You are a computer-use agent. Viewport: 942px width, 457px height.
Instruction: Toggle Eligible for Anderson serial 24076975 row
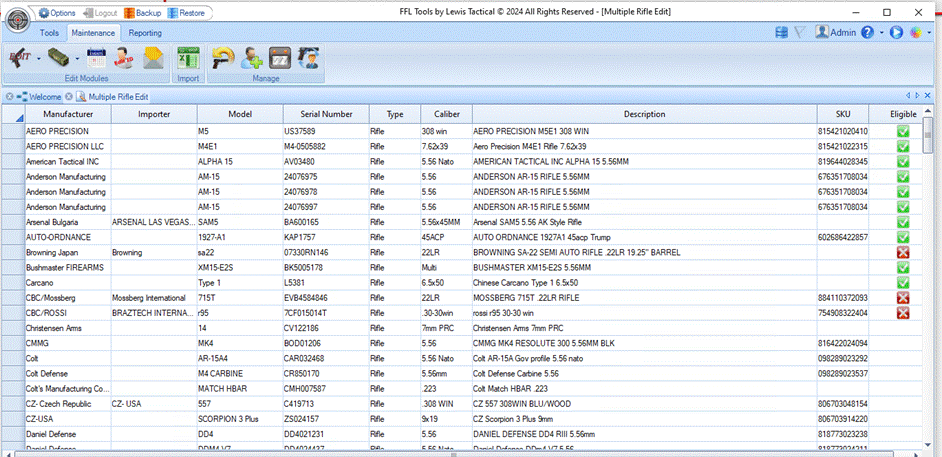coord(902,177)
